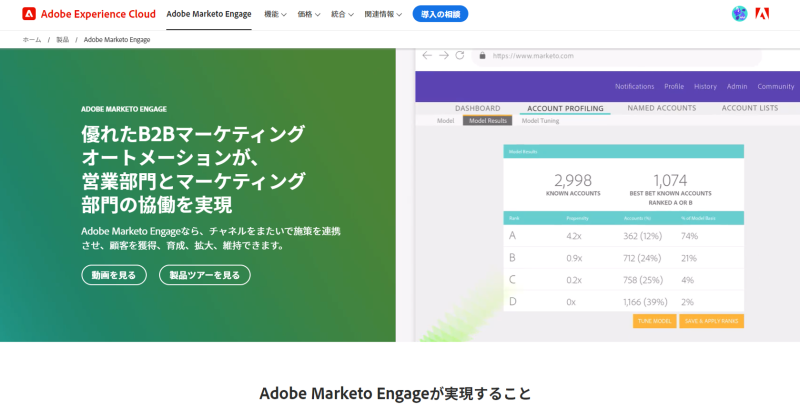Image resolution: width=800 pixels, height=411 pixels.
Task: Expand the 統合 dropdown menu
Action: [342, 14]
